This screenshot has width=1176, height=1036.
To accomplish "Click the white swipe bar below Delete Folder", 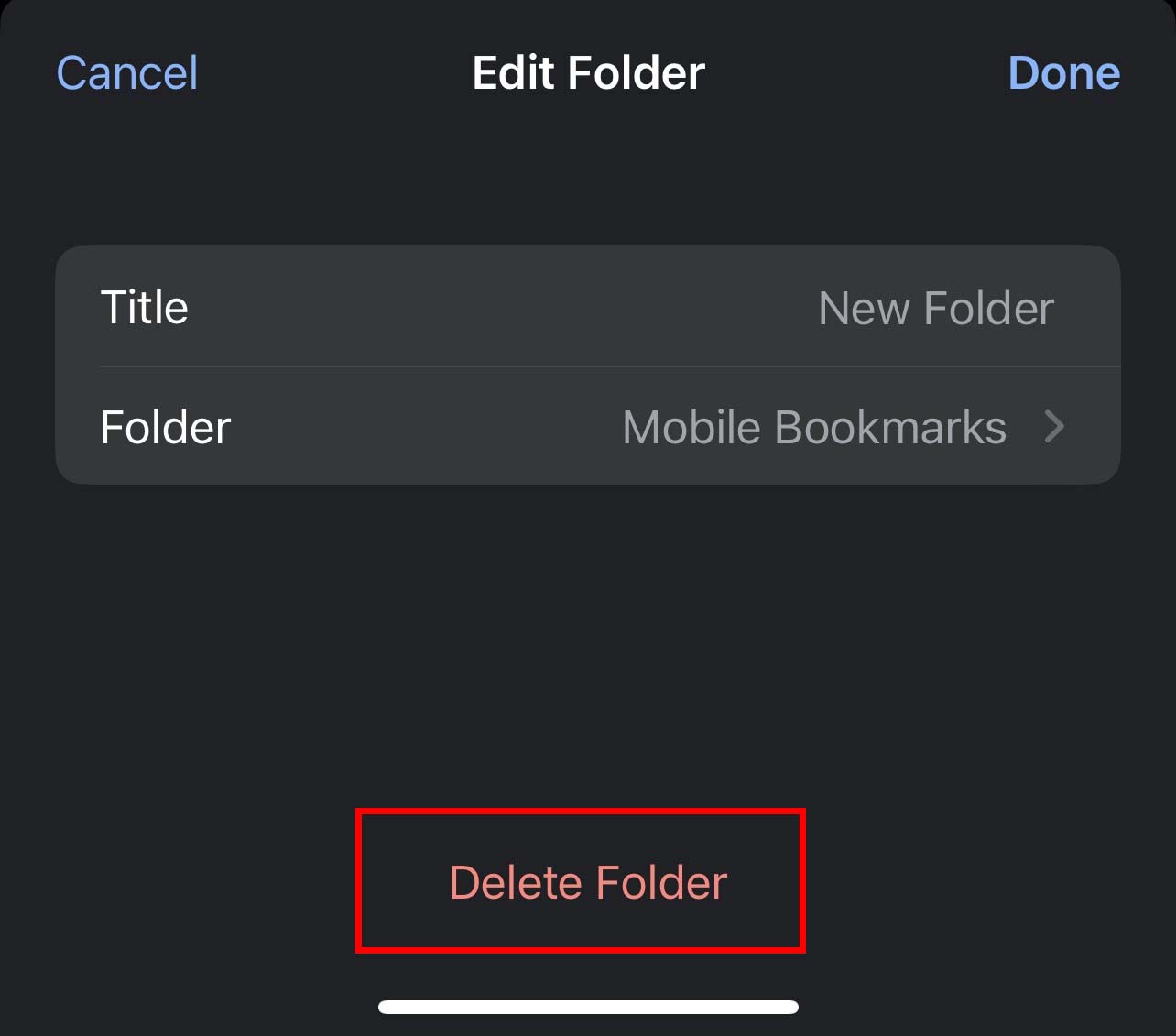I will pyautogui.click(x=588, y=1007).
